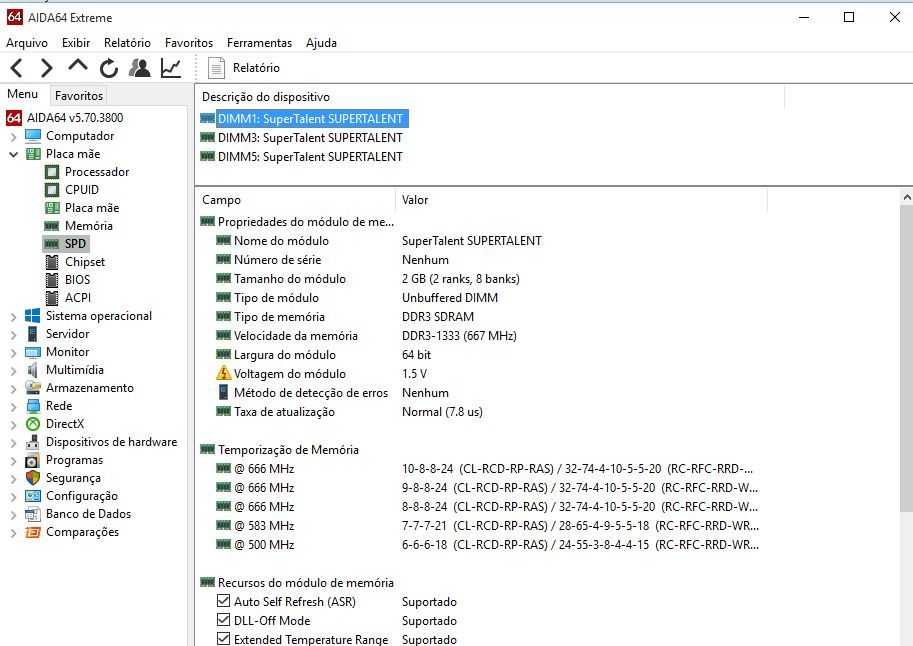Expand the Sistema operacional node

pos(13,317)
